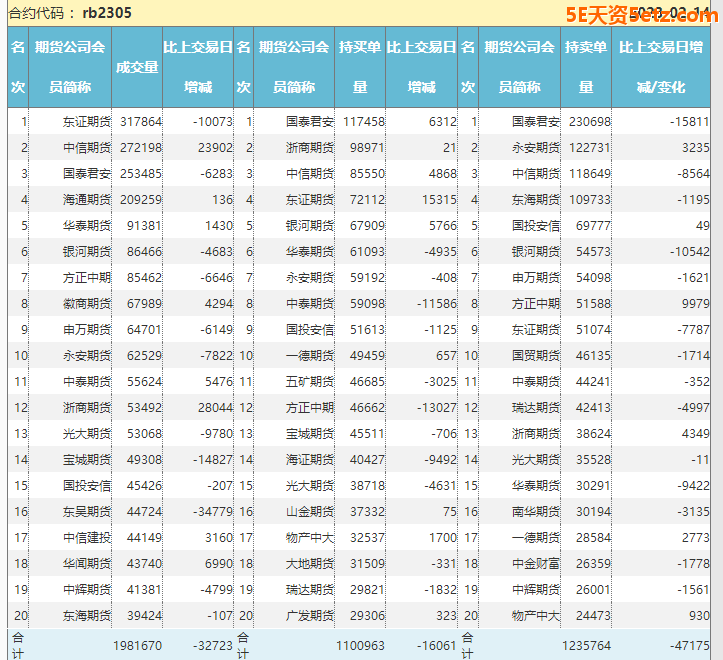Click long position value 98971
Image resolution: width=723 pixels, height=660 pixels.
click(367, 148)
